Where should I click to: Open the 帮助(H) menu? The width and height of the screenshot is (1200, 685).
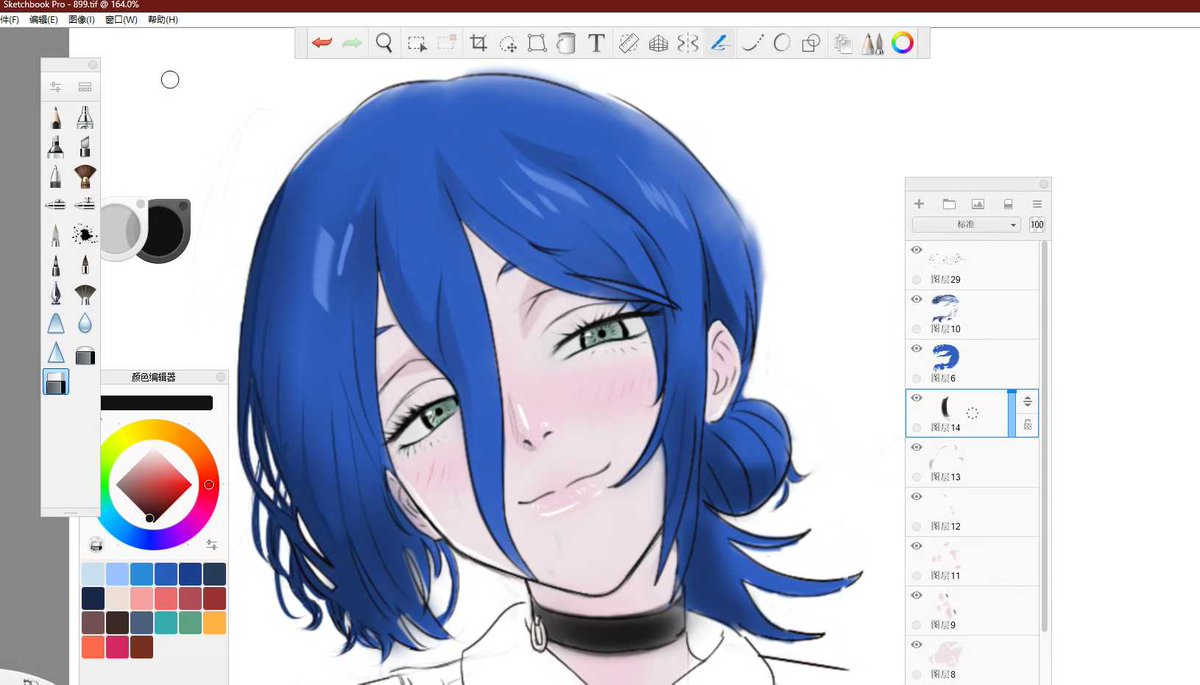[x=162, y=20]
